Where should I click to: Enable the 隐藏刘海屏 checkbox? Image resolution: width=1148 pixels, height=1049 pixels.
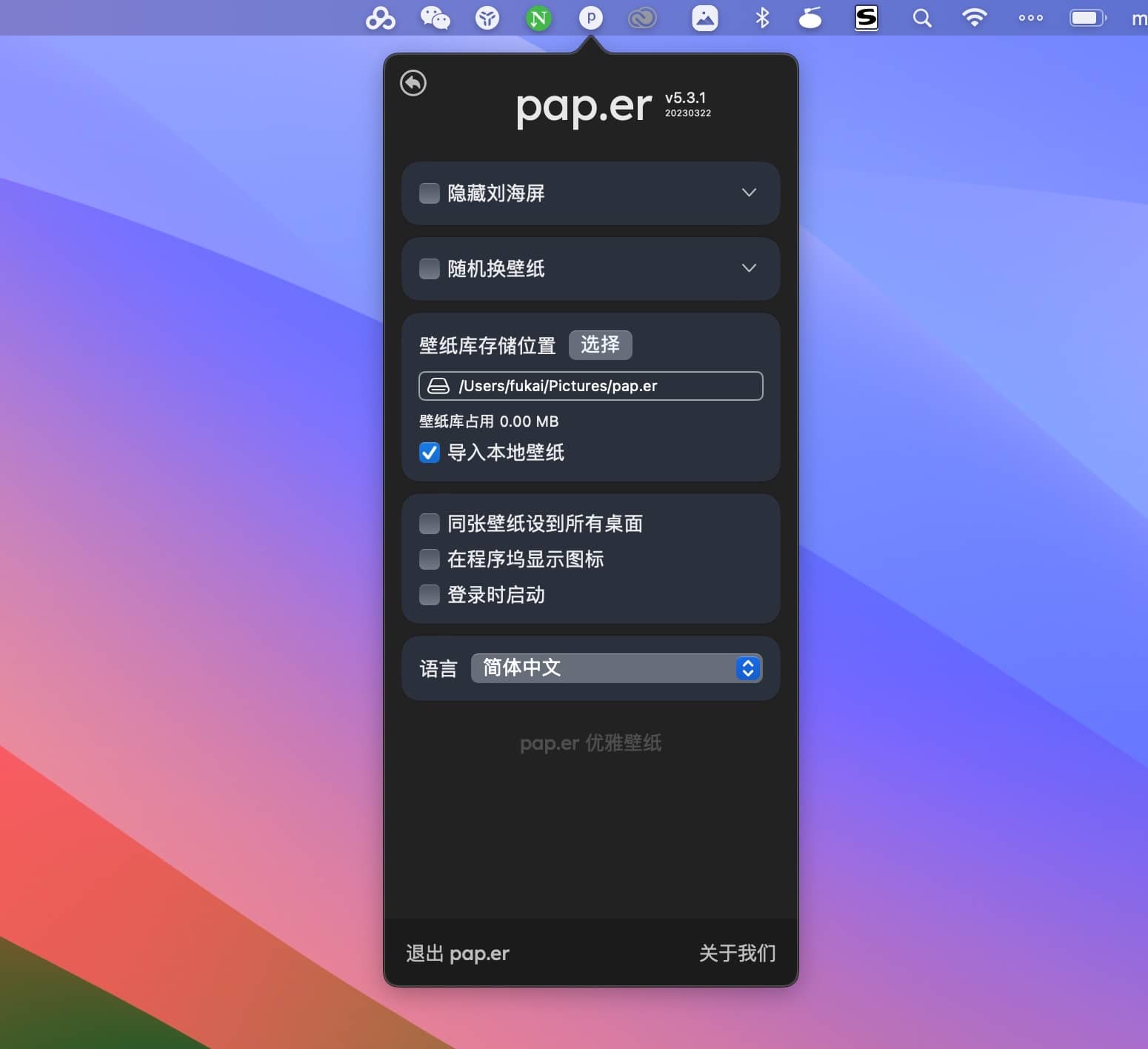click(430, 193)
